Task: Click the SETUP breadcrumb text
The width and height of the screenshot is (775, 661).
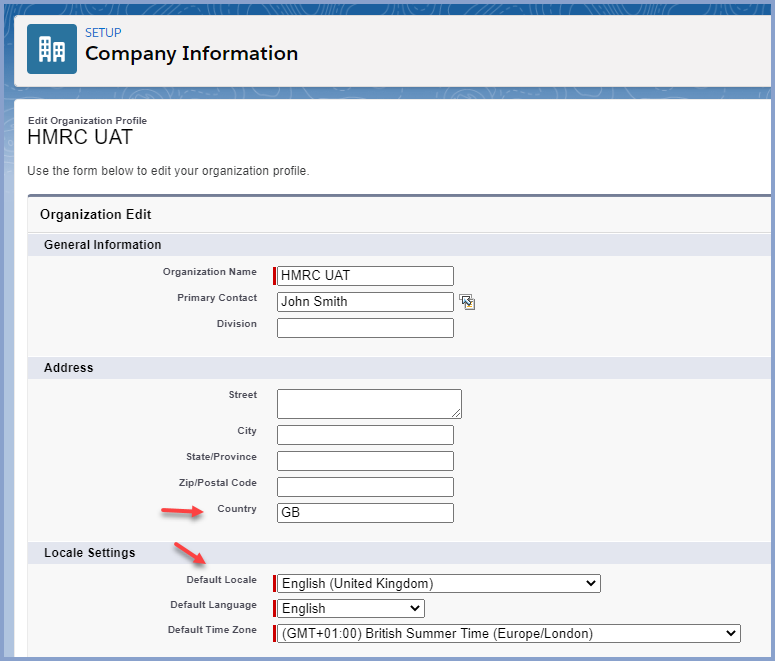Action: (103, 33)
